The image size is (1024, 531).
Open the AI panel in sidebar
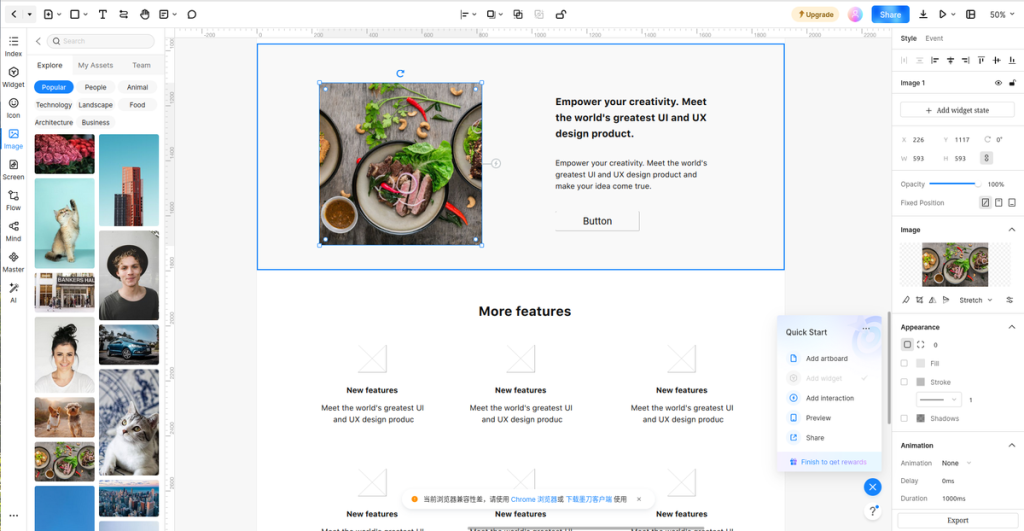pyautogui.click(x=13, y=293)
